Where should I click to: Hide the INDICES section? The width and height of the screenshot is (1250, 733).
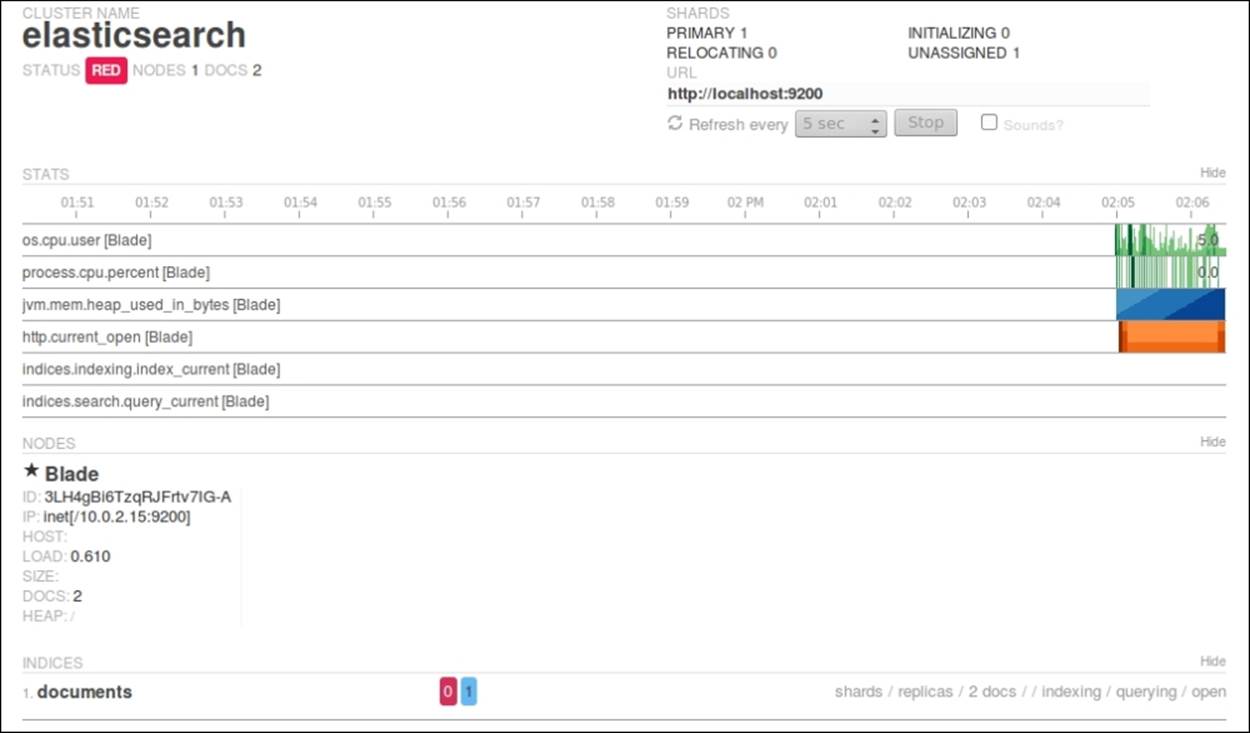pyautogui.click(x=1212, y=661)
